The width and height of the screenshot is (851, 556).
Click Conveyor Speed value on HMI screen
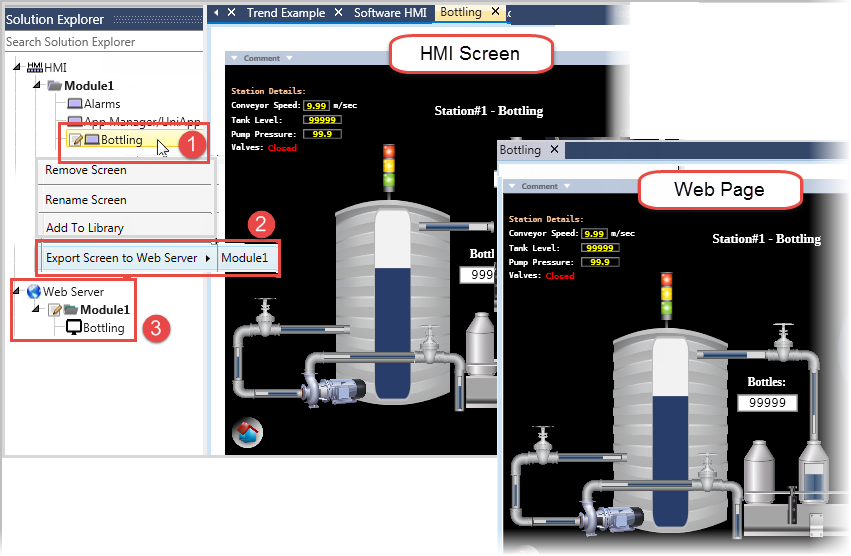(316, 106)
